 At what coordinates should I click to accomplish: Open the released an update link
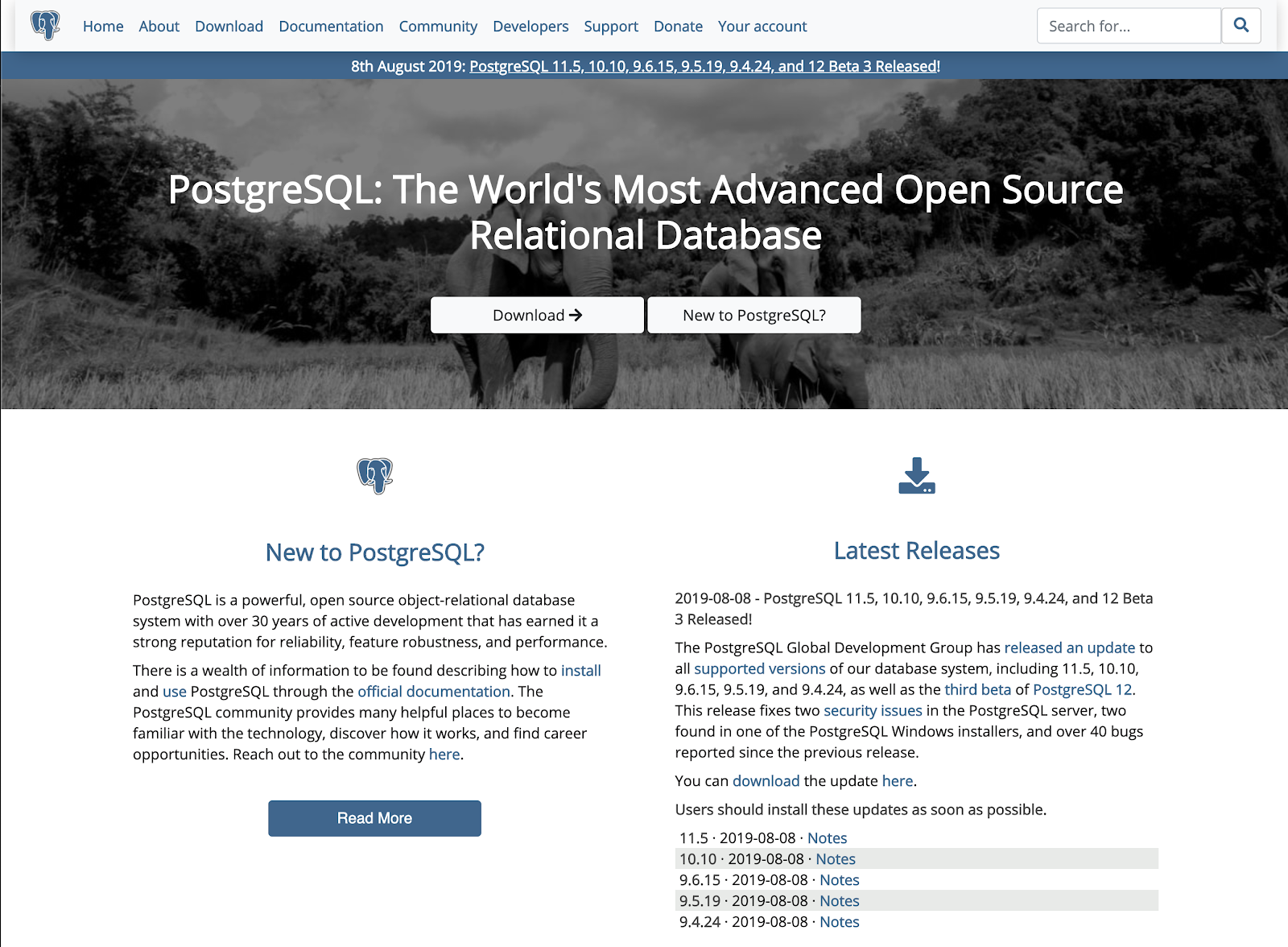[x=1070, y=647]
